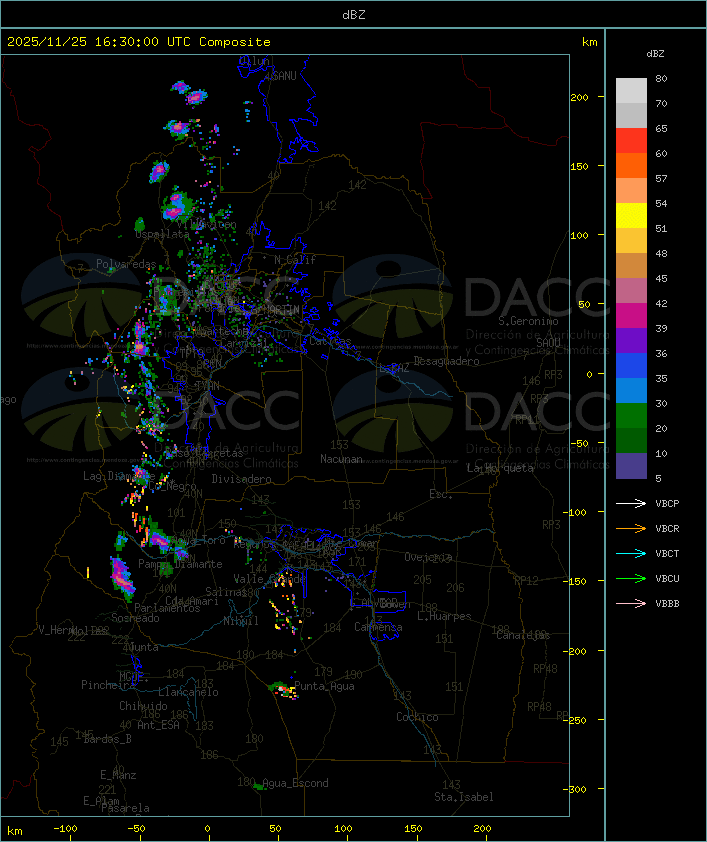Click the Chihuido map label
707x842 pixels.
tap(143, 706)
